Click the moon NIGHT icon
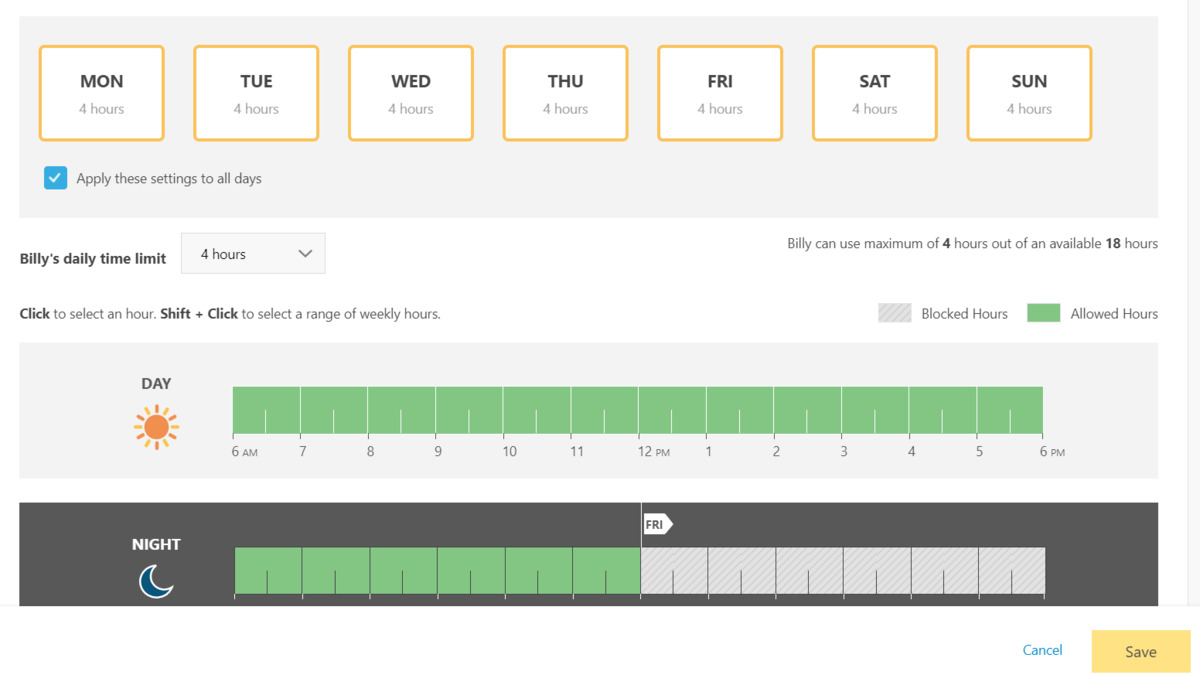1200x675 pixels. [156, 581]
